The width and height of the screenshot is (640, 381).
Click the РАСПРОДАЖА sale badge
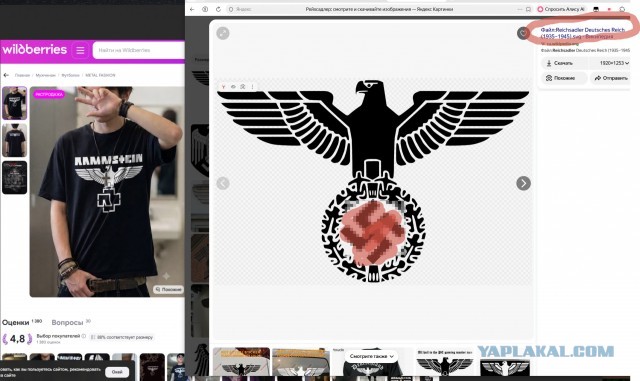click(x=49, y=94)
